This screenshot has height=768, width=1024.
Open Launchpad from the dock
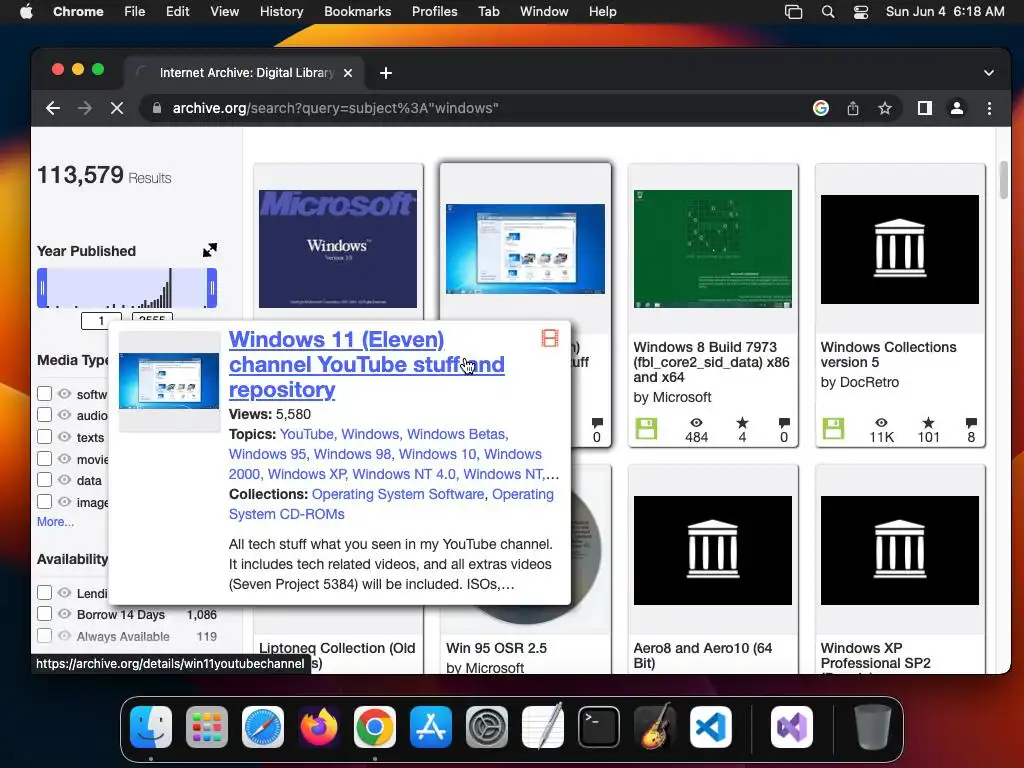pos(207,727)
